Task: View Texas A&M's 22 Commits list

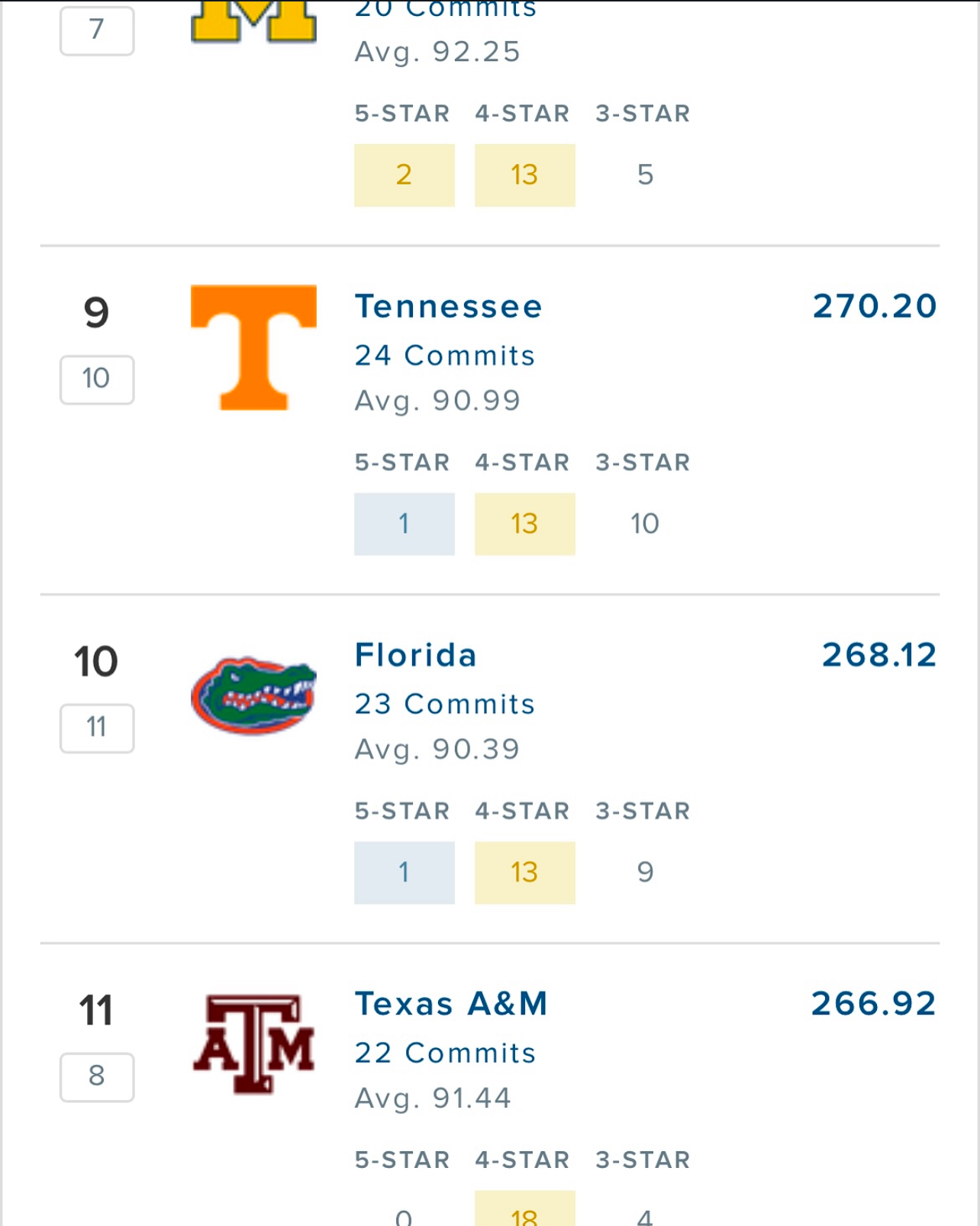Action: pos(446,1053)
